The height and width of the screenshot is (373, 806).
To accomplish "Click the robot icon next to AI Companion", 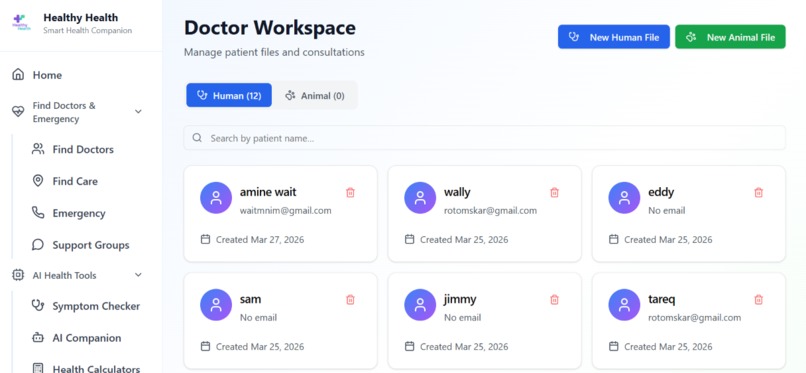I will tap(38, 338).
